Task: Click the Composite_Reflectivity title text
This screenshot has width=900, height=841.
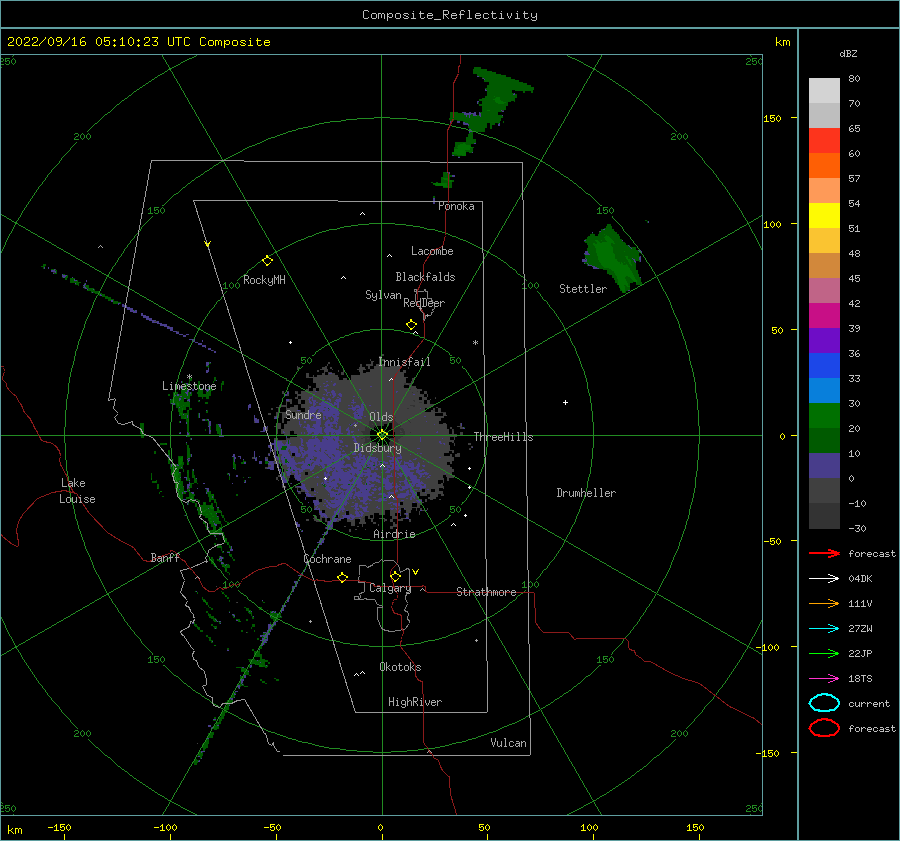Action: (450, 15)
